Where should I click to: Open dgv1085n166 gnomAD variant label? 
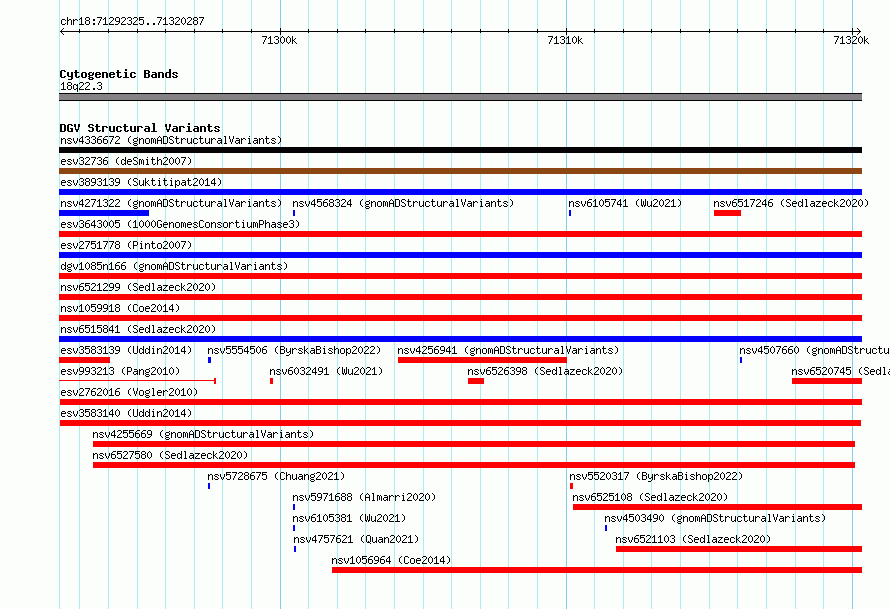pyautogui.click(x=174, y=266)
